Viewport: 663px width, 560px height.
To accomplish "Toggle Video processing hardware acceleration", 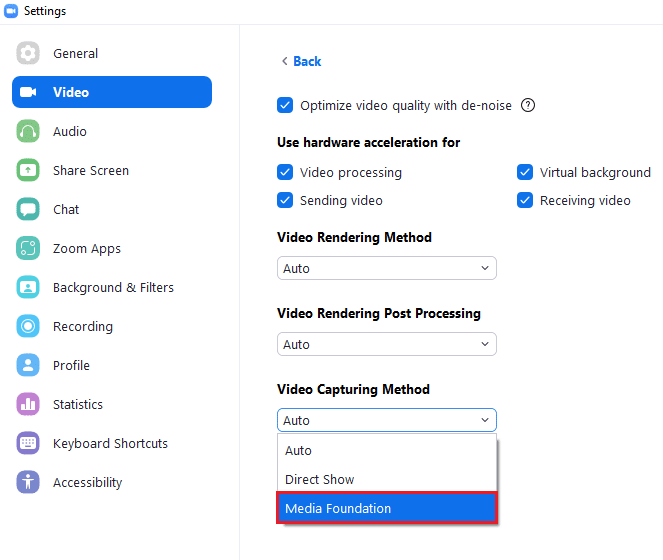I will point(285,172).
